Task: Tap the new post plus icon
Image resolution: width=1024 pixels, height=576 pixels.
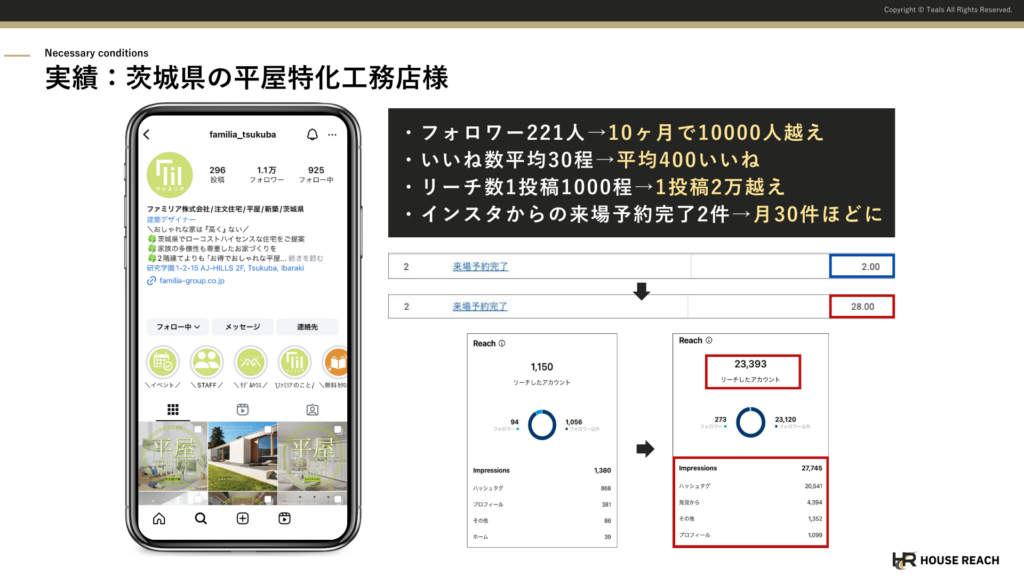Action: click(x=242, y=519)
